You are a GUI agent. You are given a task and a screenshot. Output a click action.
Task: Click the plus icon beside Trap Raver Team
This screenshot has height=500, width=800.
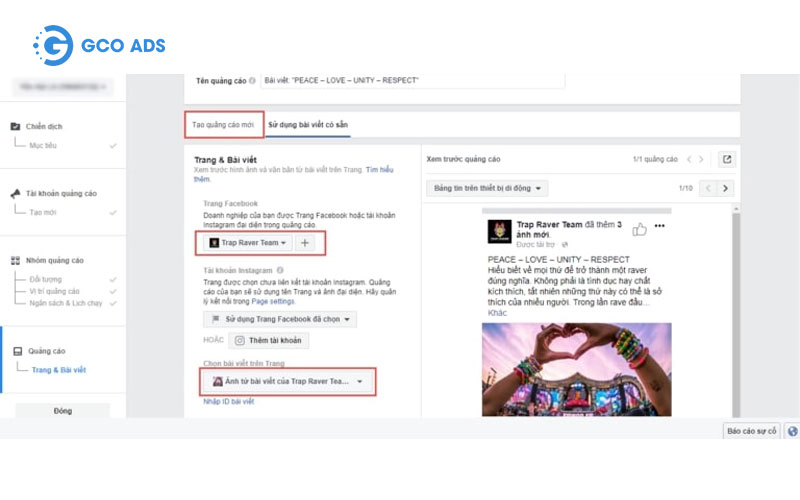pos(306,243)
